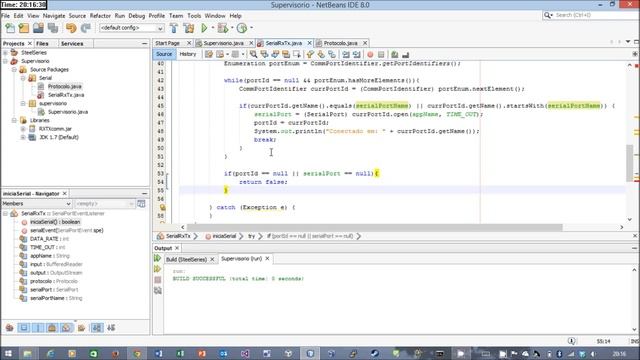The width and height of the screenshot is (640, 360).
Task: Open the default config dropdown
Action: (131, 28)
